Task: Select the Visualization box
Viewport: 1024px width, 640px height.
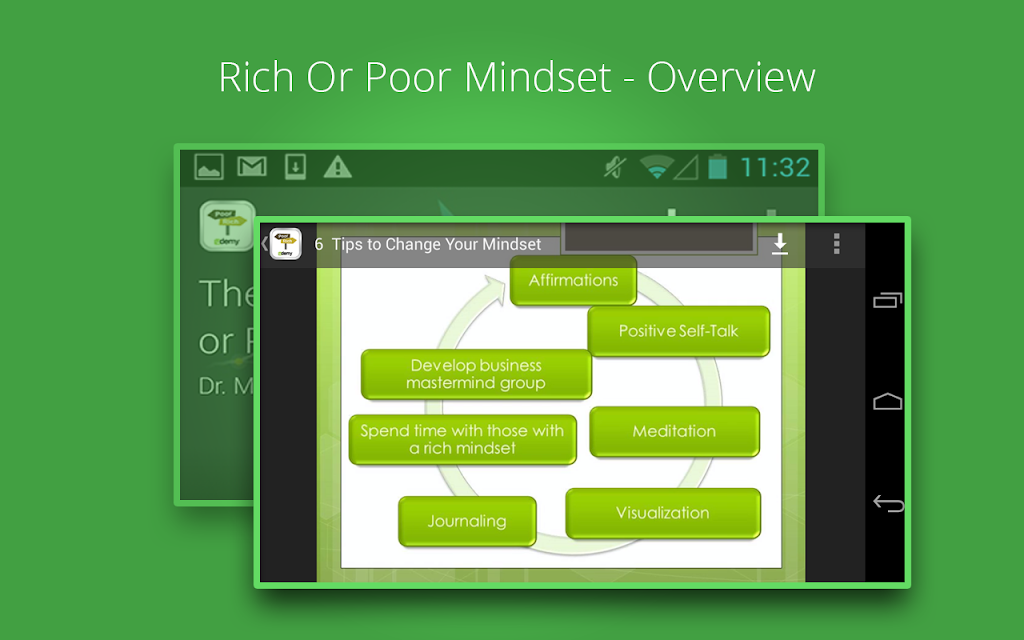Action: pos(663,513)
